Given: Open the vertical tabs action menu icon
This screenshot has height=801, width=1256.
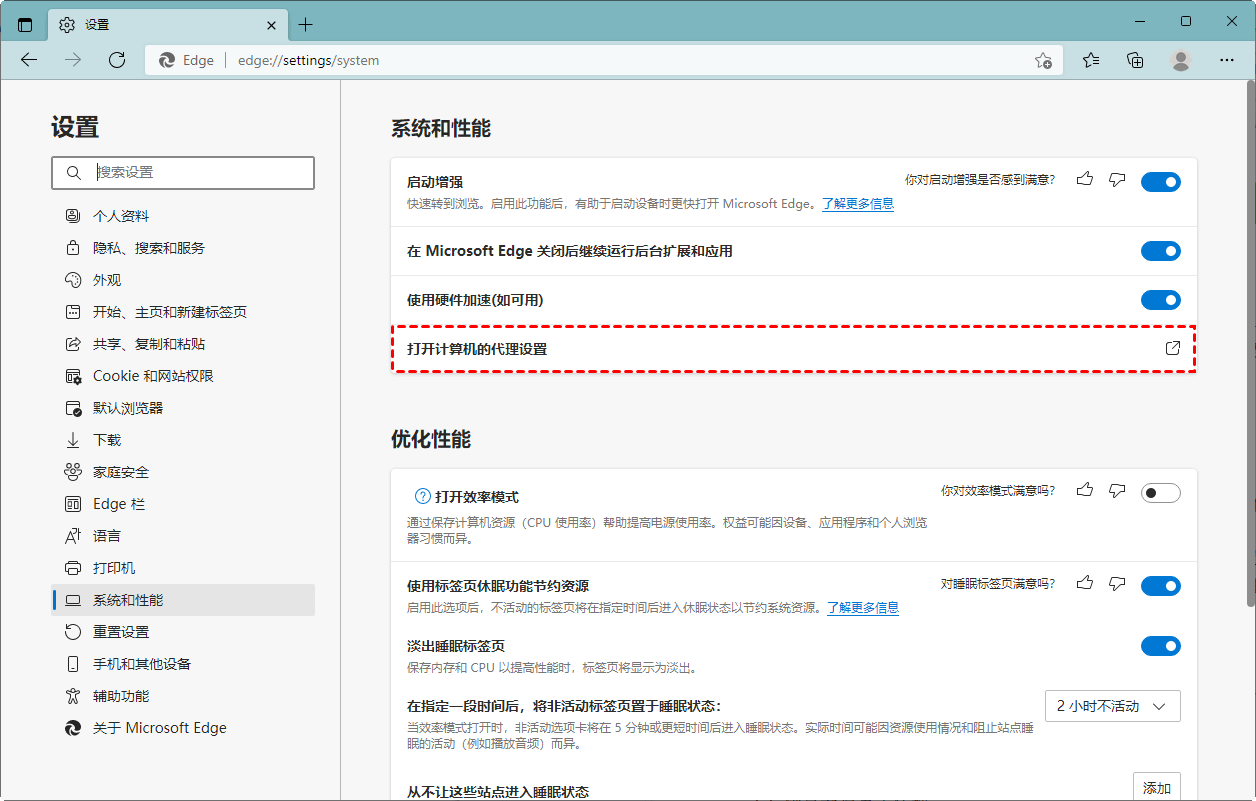Looking at the screenshot, I should 25,24.
